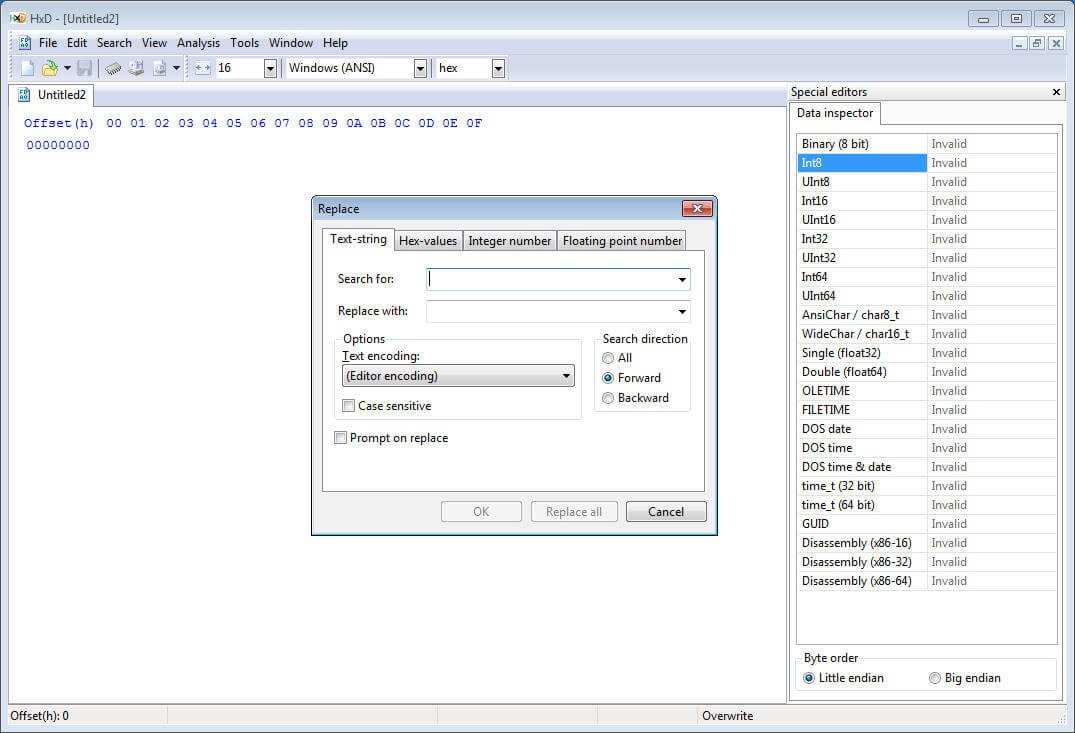Viewport: 1075px width, 733px height.
Task: Open the Analysis menu
Action: coord(197,42)
